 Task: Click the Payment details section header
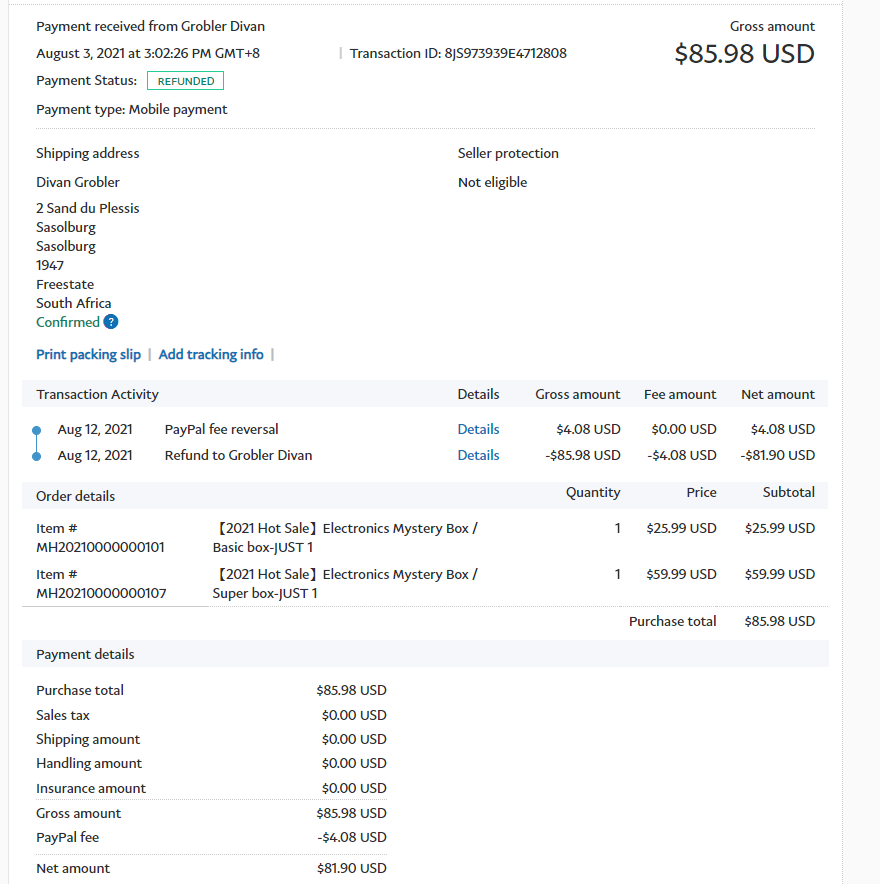point(85,654)
